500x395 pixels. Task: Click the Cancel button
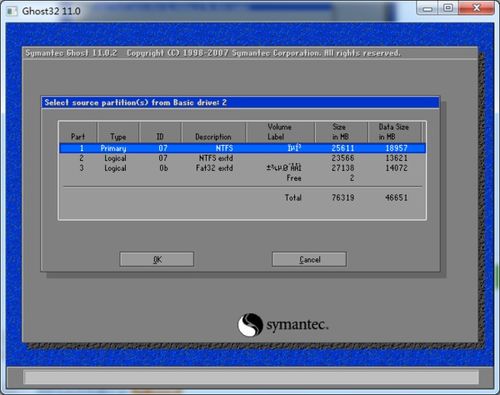pyautogui.click(x=309, y=259)
